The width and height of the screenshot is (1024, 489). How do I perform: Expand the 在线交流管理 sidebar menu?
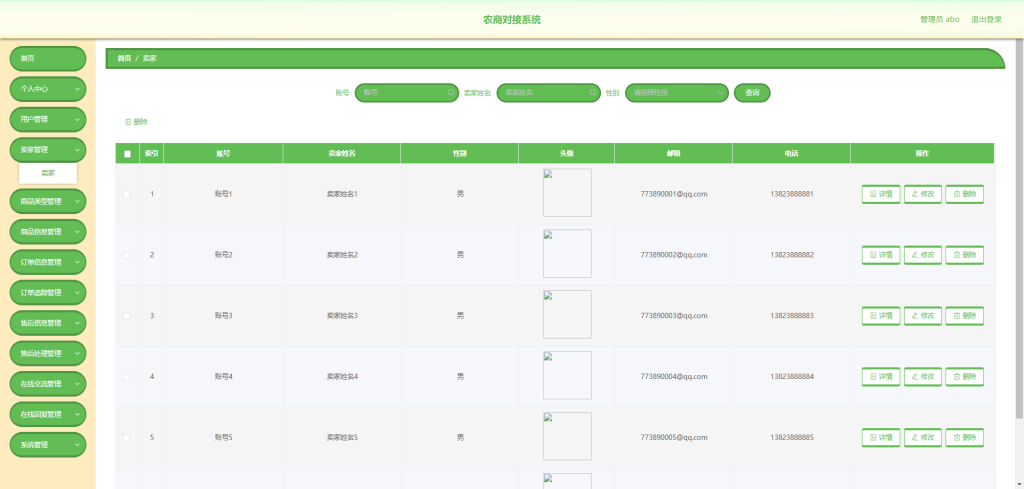coord(48,384)
